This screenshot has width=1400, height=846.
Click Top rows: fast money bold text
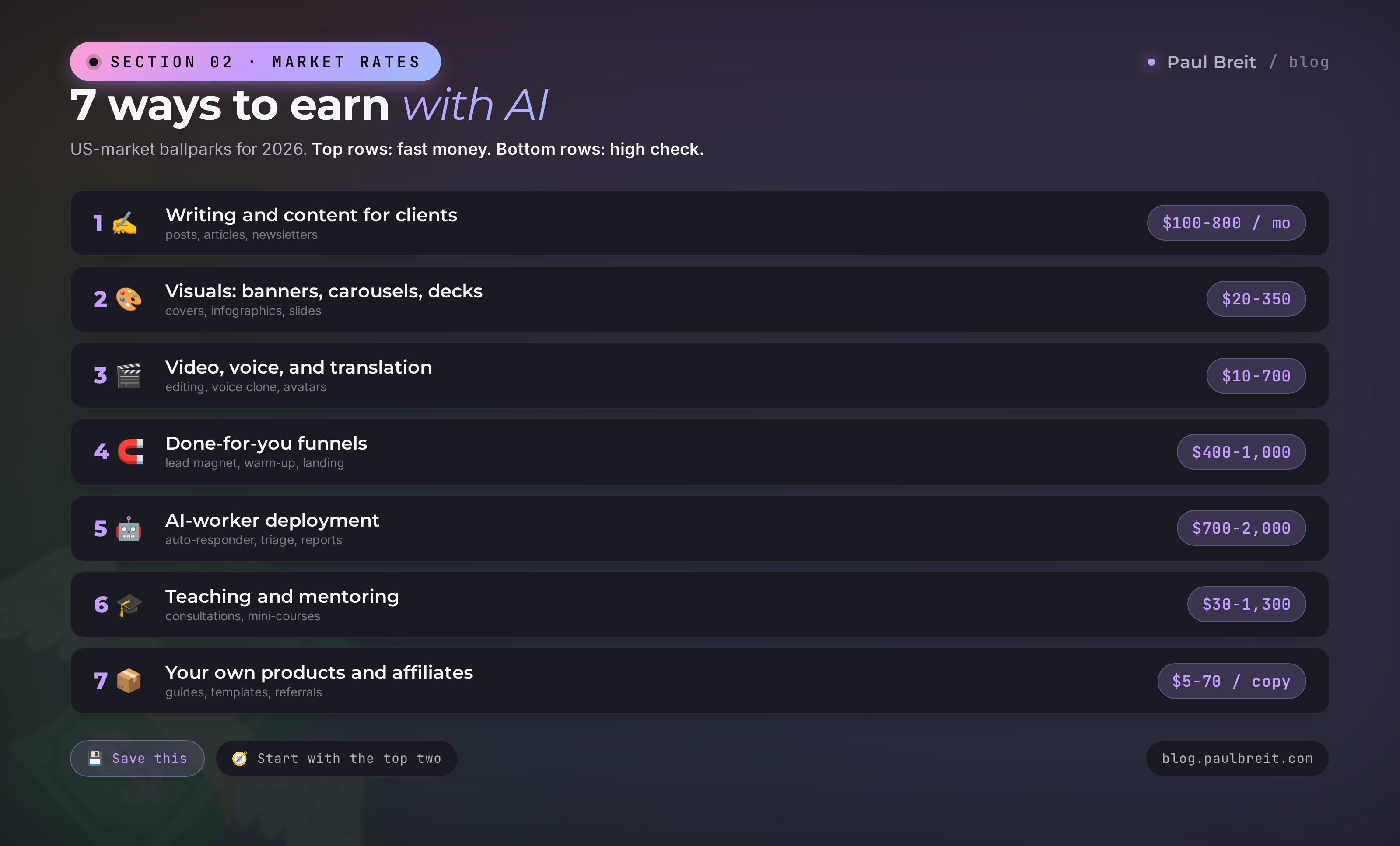pyautogui.click(x=401, y=149)
